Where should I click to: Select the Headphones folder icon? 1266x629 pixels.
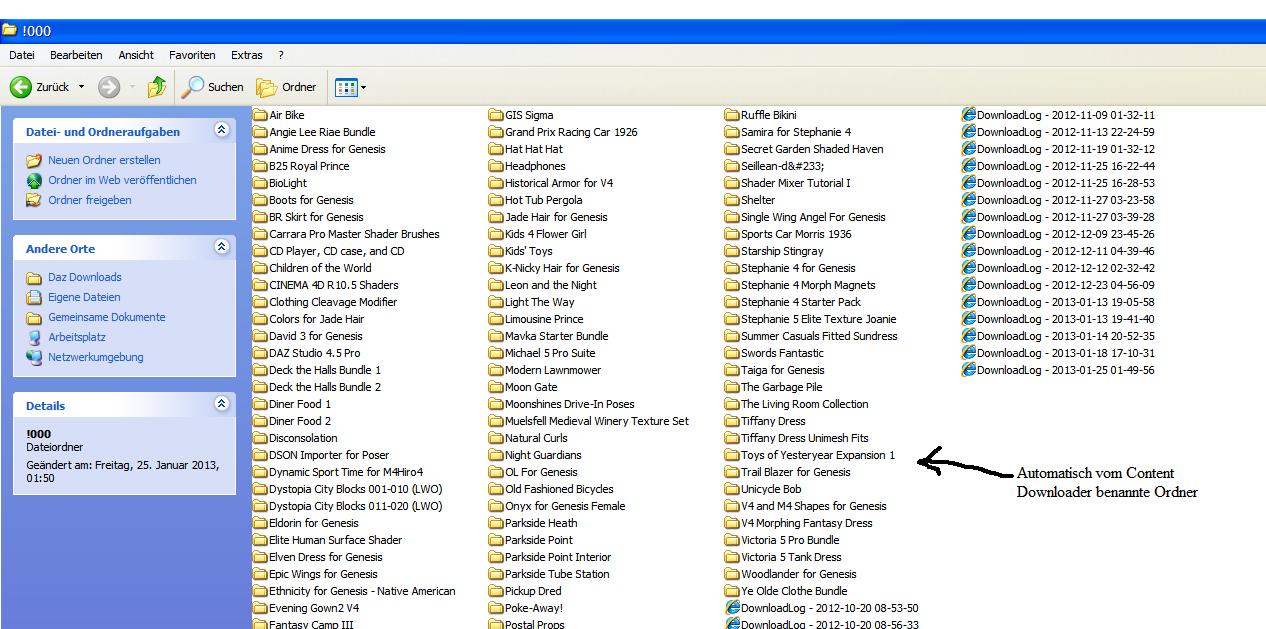[496, 166]
